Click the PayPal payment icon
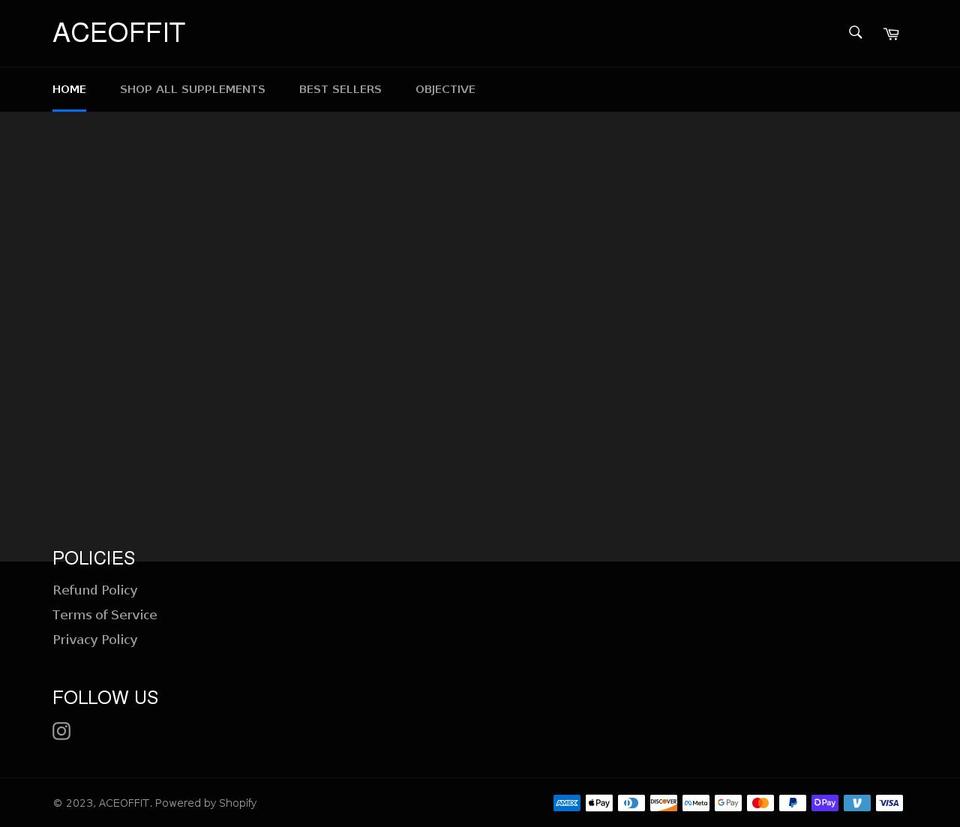This screenshot has height=827, width=960. pos(793,803)
